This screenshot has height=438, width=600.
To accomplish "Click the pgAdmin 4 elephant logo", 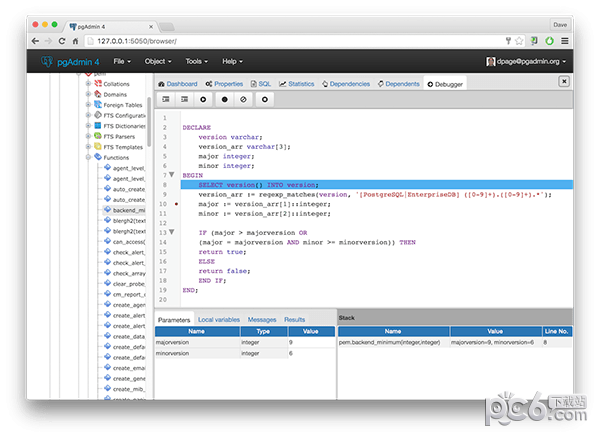I will 47,61.
